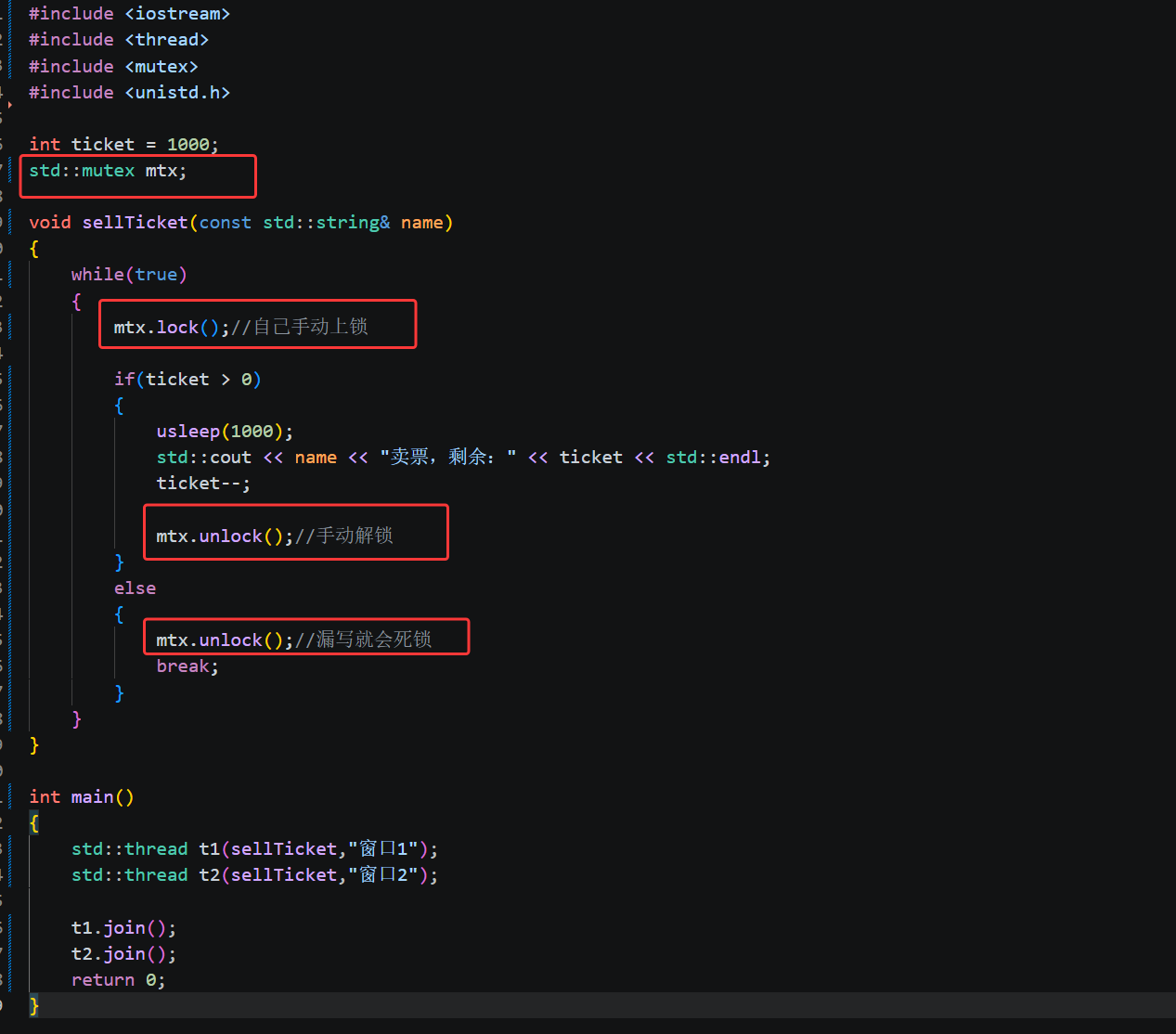Viewport: 1176px width, 1034px height.
Task: Click the 't2.join();' line
Action: [123, 954]
